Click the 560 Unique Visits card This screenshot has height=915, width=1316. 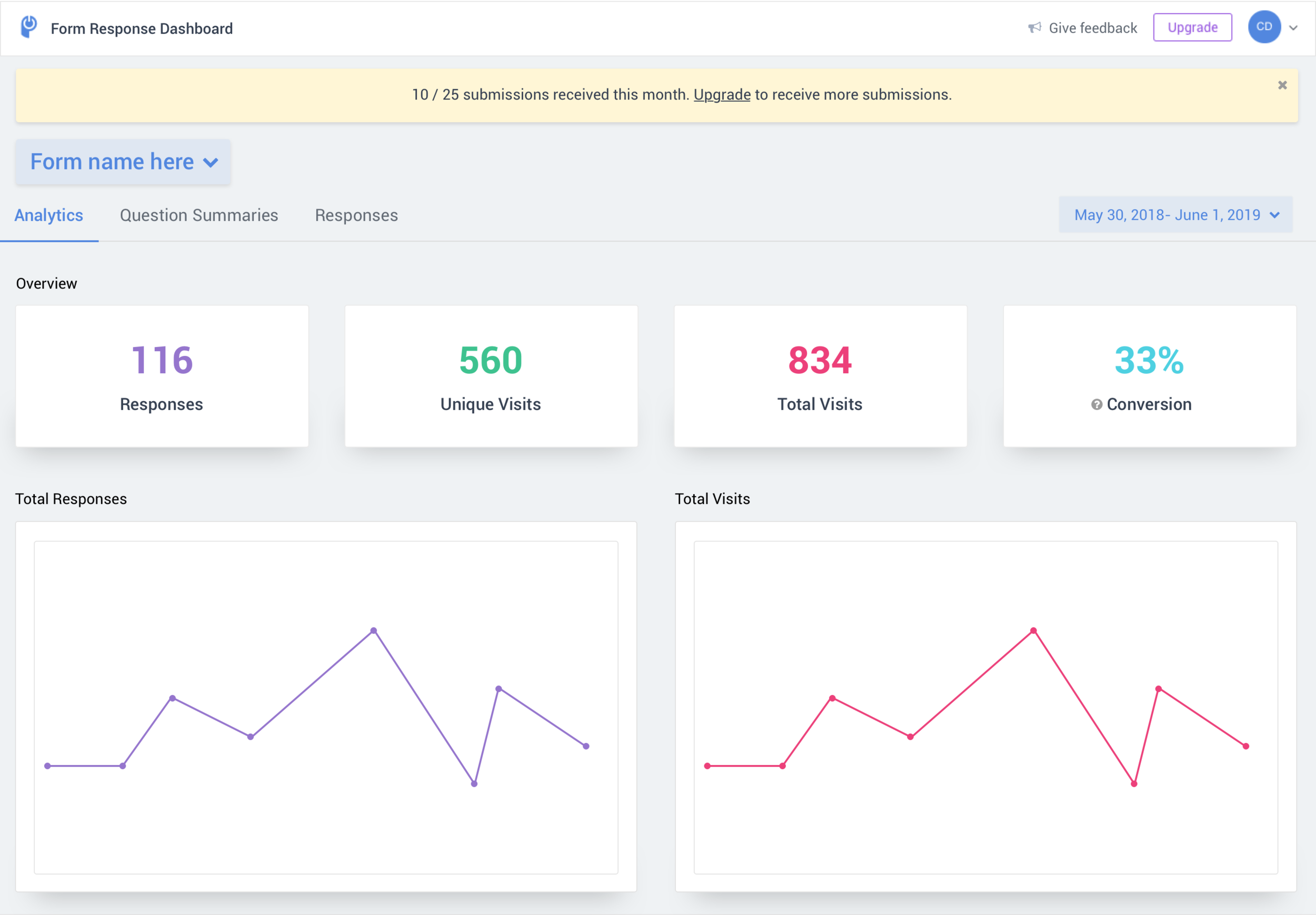(x=491, y=376)
